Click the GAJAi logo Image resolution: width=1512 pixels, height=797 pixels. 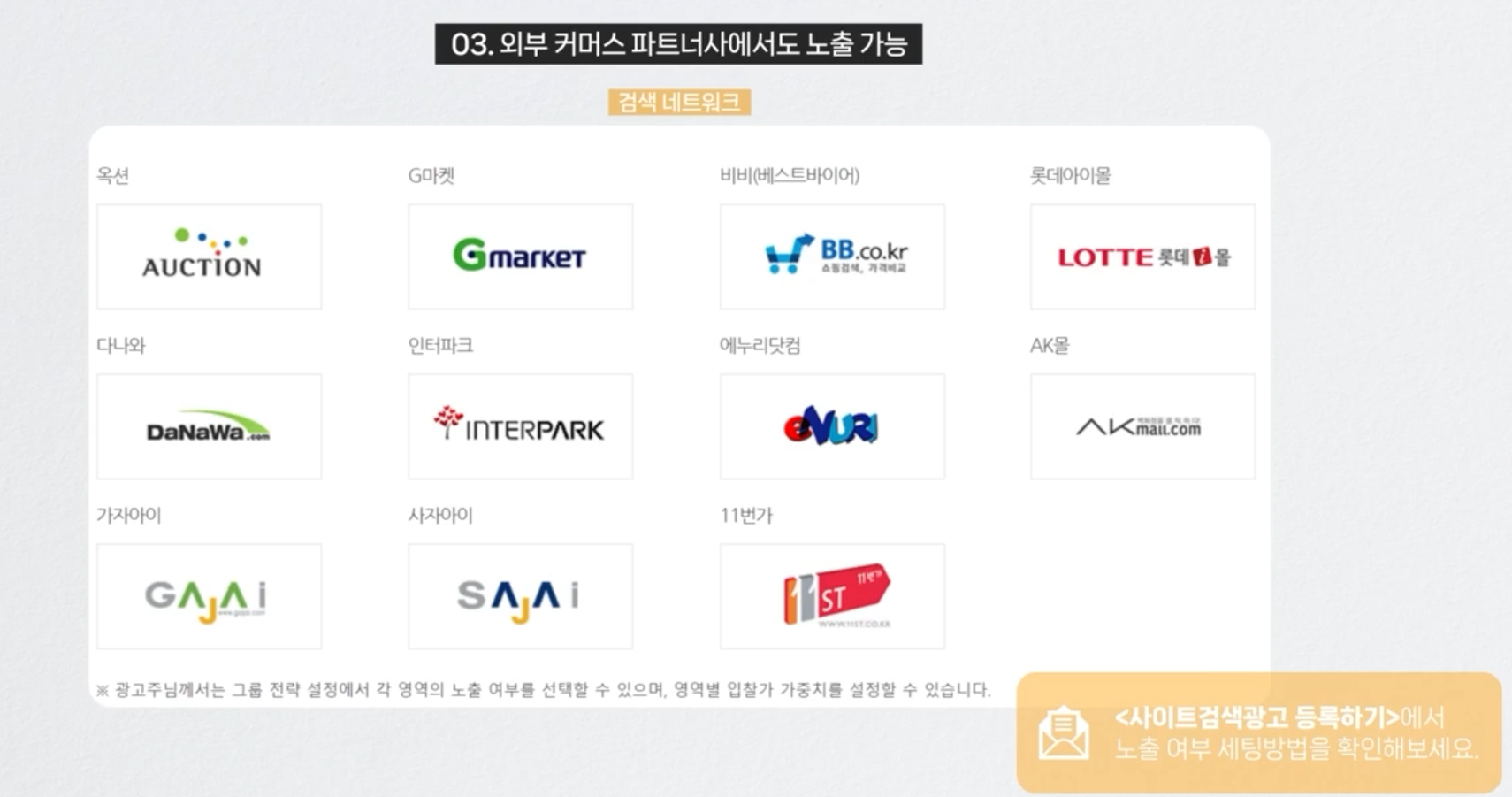(209, 595)
